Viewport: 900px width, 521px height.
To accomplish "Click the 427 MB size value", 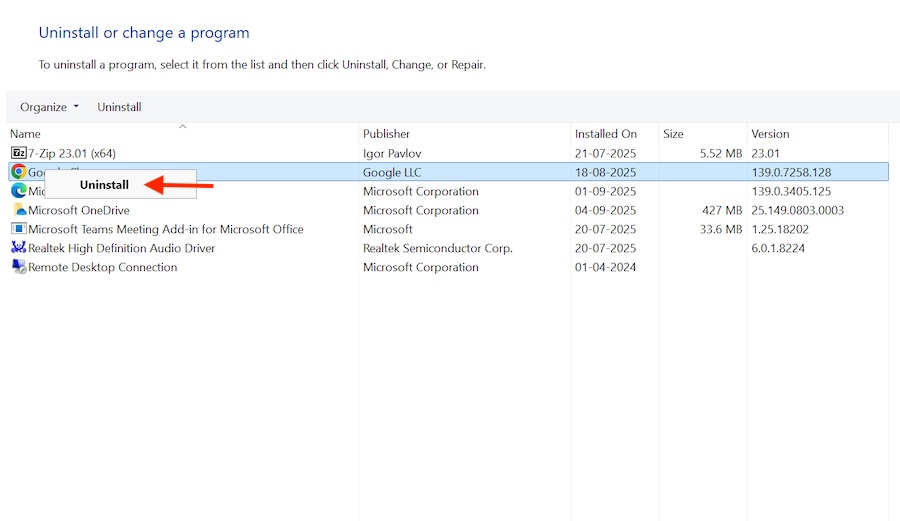I will (722, 210).
